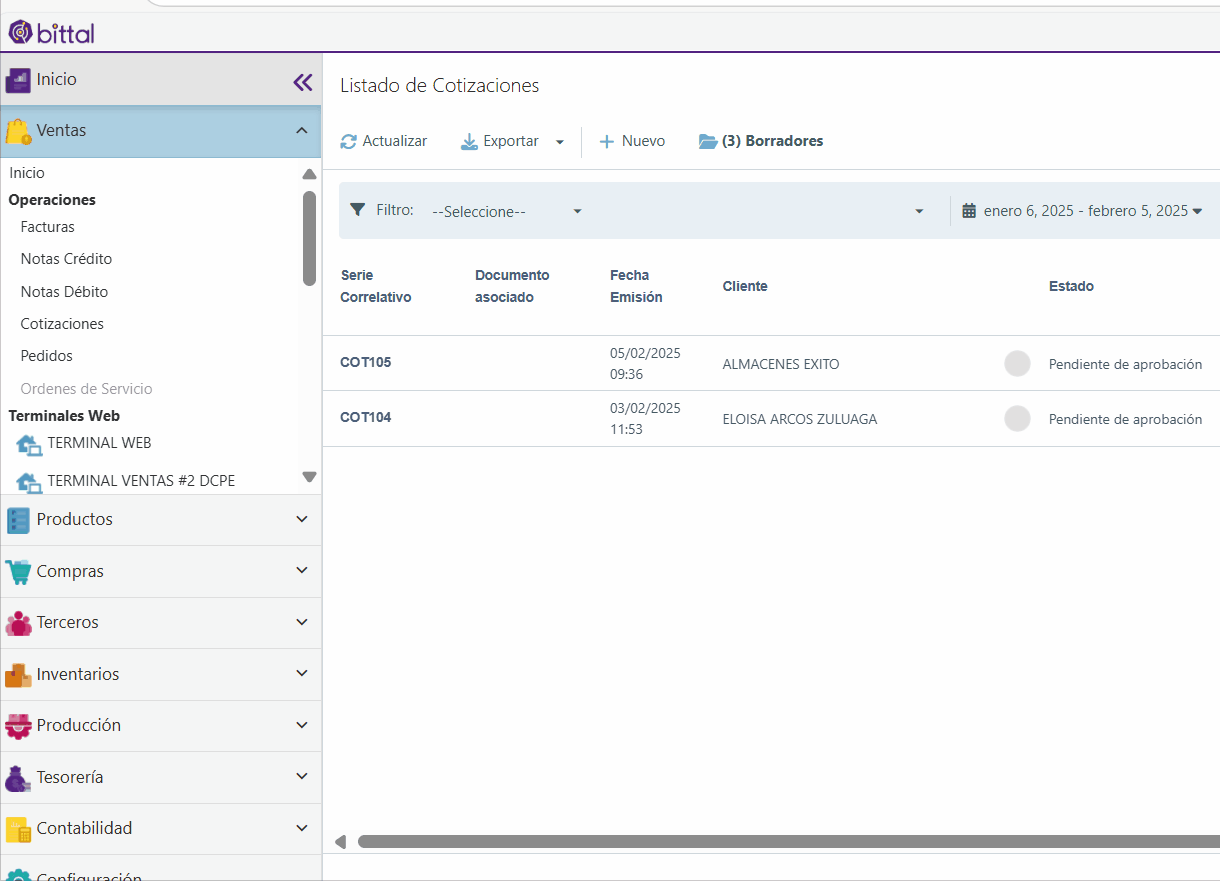Go to Inicio under Ventas
Screen dimensions: 1220x881
point(27,173)
